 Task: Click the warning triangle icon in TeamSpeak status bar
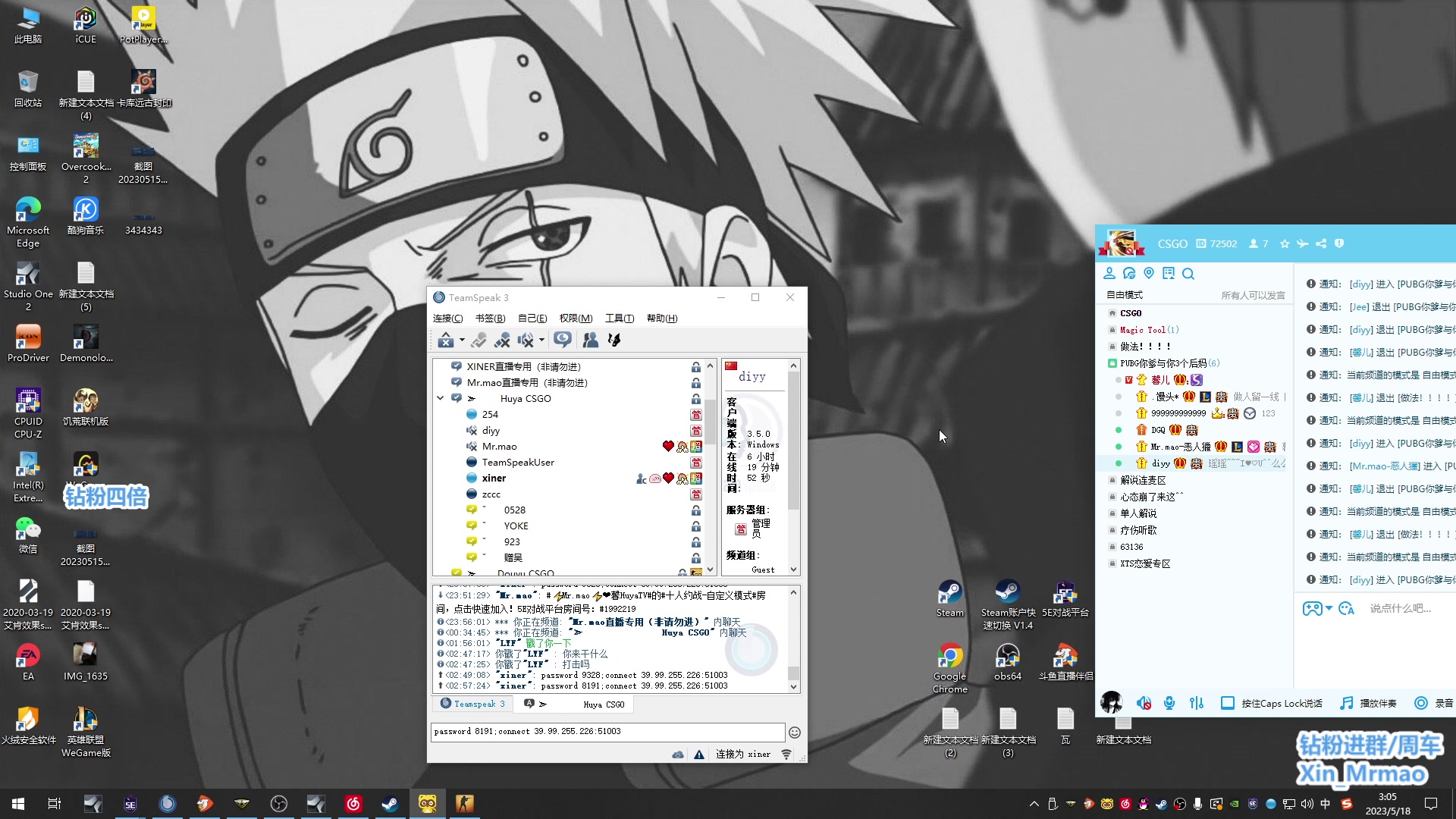(699, 755)
